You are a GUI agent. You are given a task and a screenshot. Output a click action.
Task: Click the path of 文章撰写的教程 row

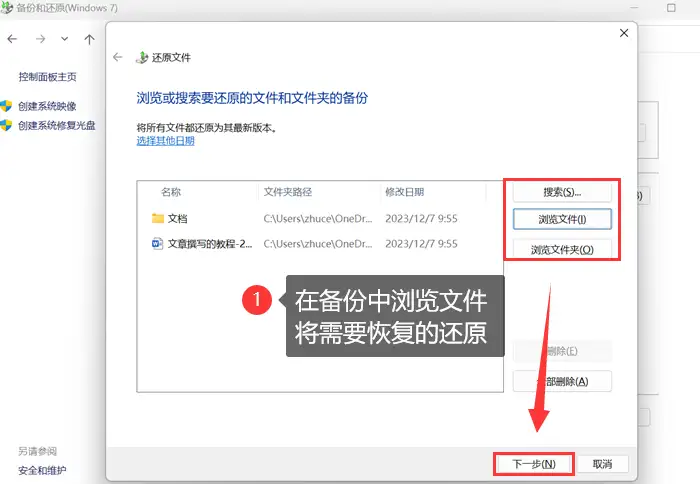point(318,244)
